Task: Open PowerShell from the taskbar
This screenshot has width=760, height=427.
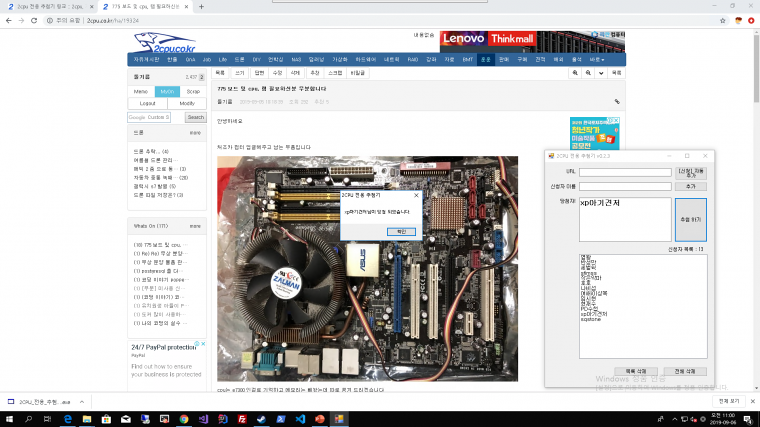Action: point(281,419)
